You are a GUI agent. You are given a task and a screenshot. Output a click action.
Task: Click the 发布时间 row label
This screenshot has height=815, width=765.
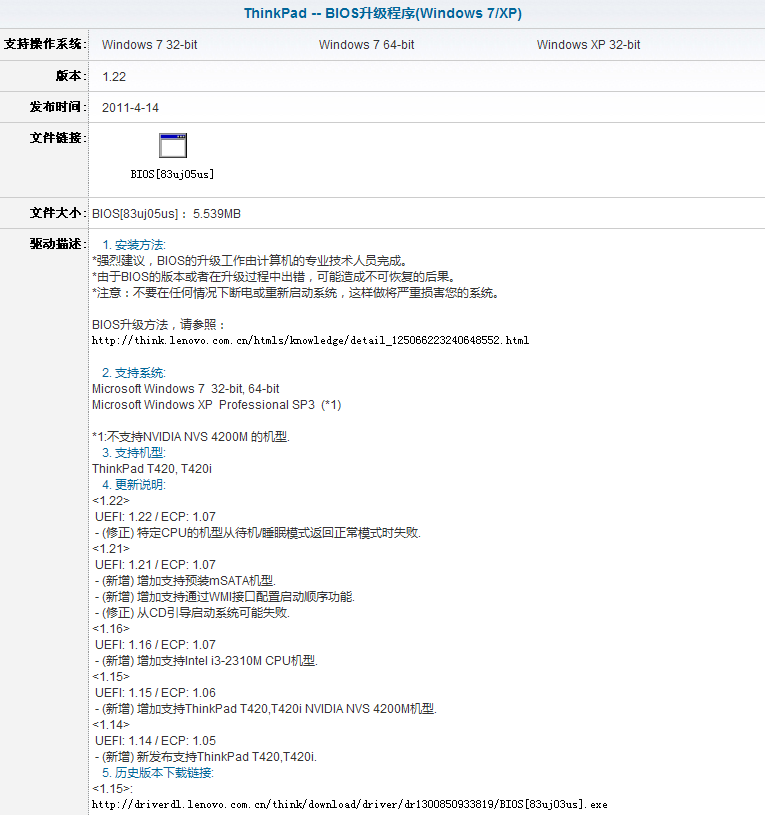[58, 107]
